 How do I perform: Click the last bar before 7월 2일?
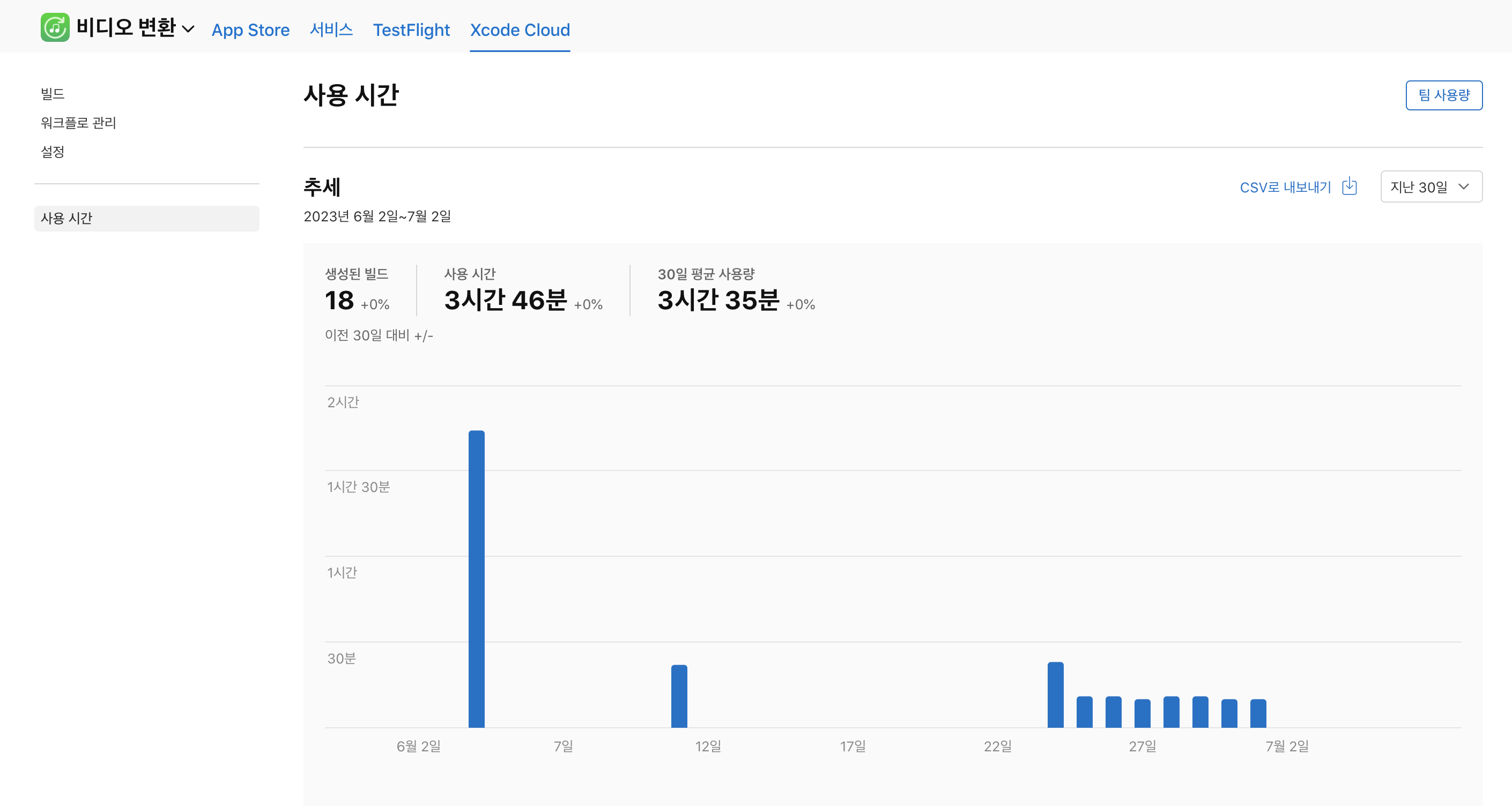coord(1257,713)
